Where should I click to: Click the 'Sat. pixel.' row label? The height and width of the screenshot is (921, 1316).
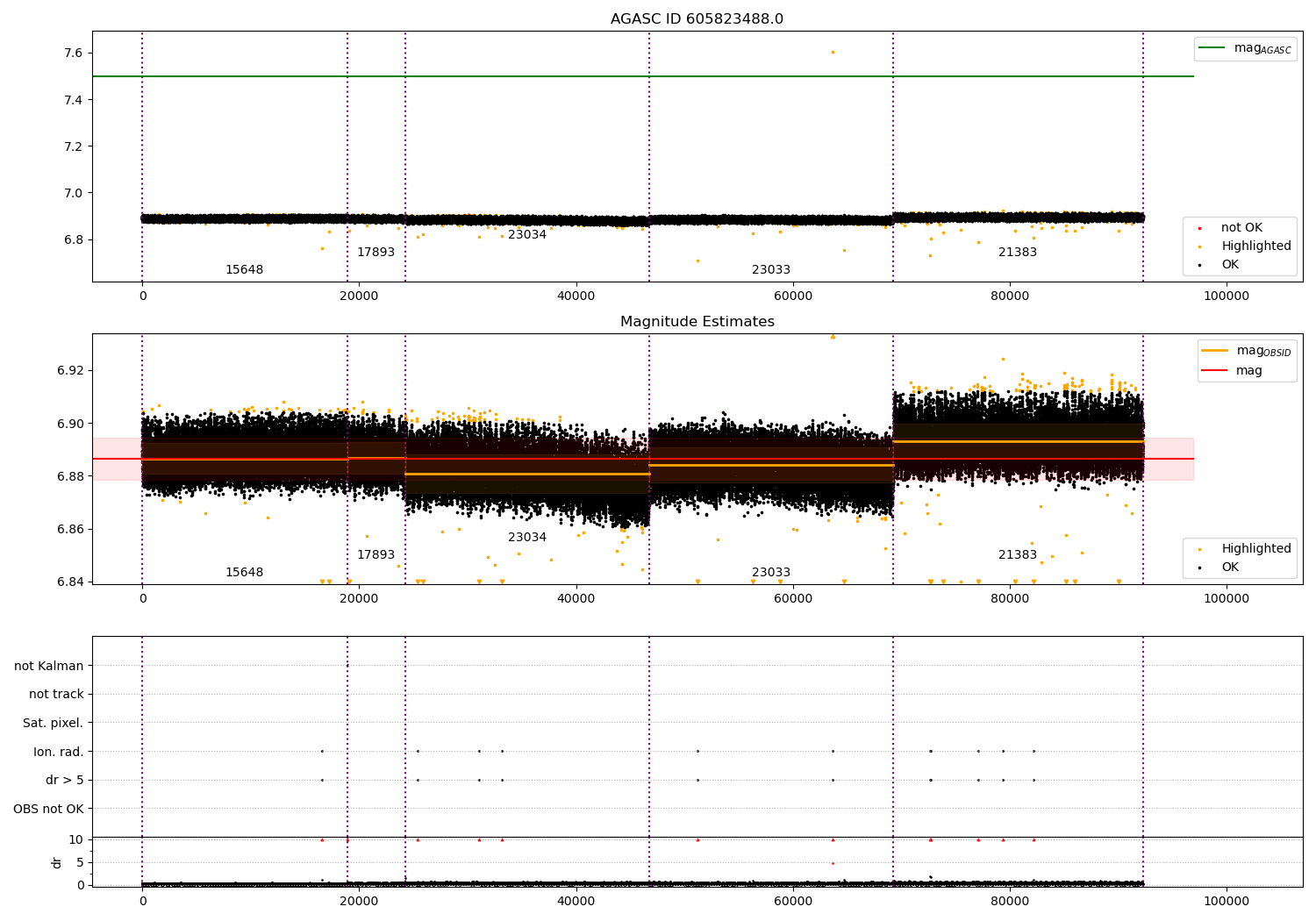pyautogui.click(x=54, y=724)
